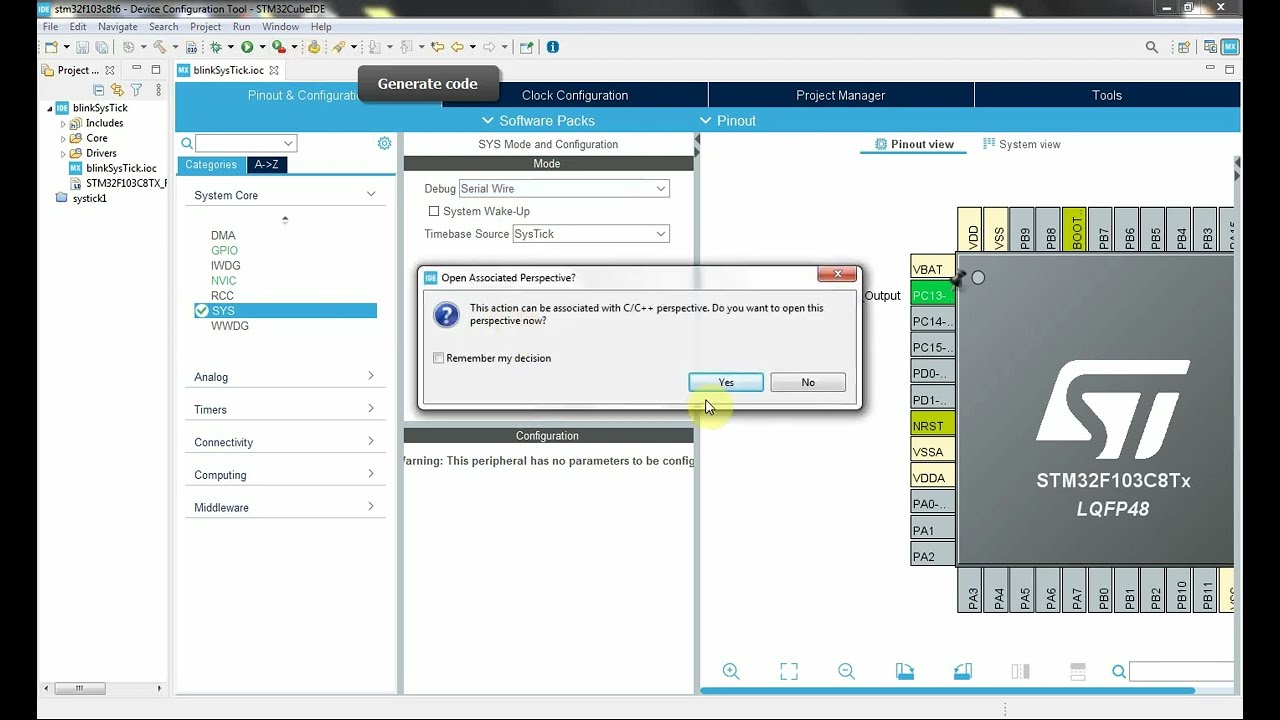Select the Pinout view button
The image size is (1280, 720).
pos(914,144)
